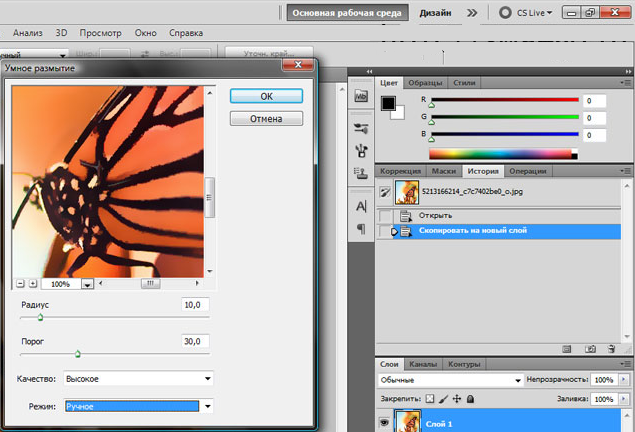This screenshot has height=432, width=635.
Task: Switch to the Операции tab
Action: [x=528, y=171]
